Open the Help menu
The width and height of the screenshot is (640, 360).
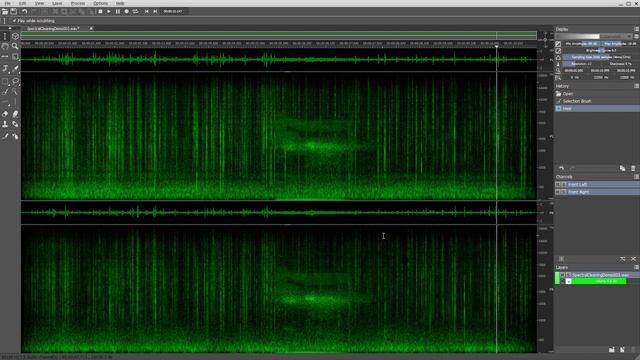[120, 3]
